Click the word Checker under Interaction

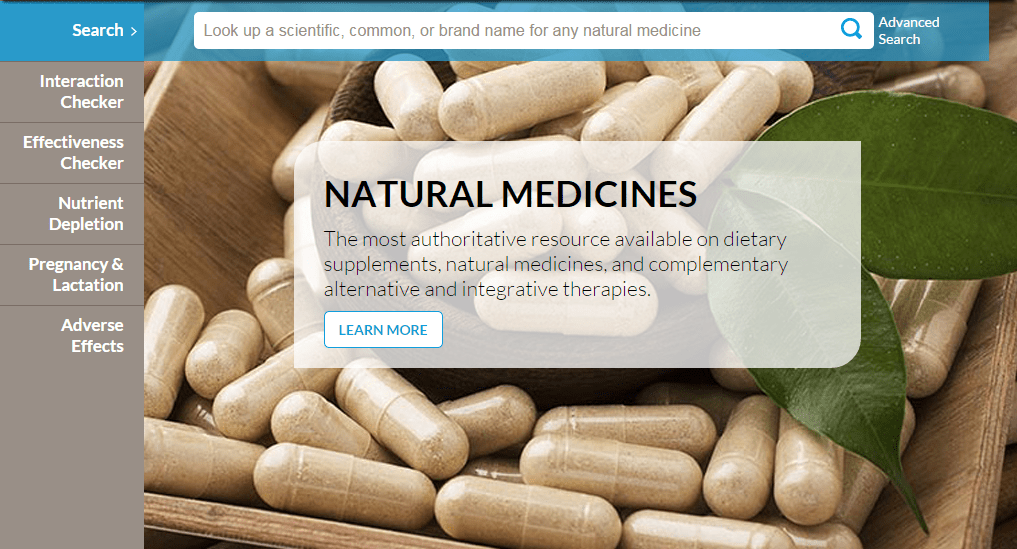pos(91,103)
